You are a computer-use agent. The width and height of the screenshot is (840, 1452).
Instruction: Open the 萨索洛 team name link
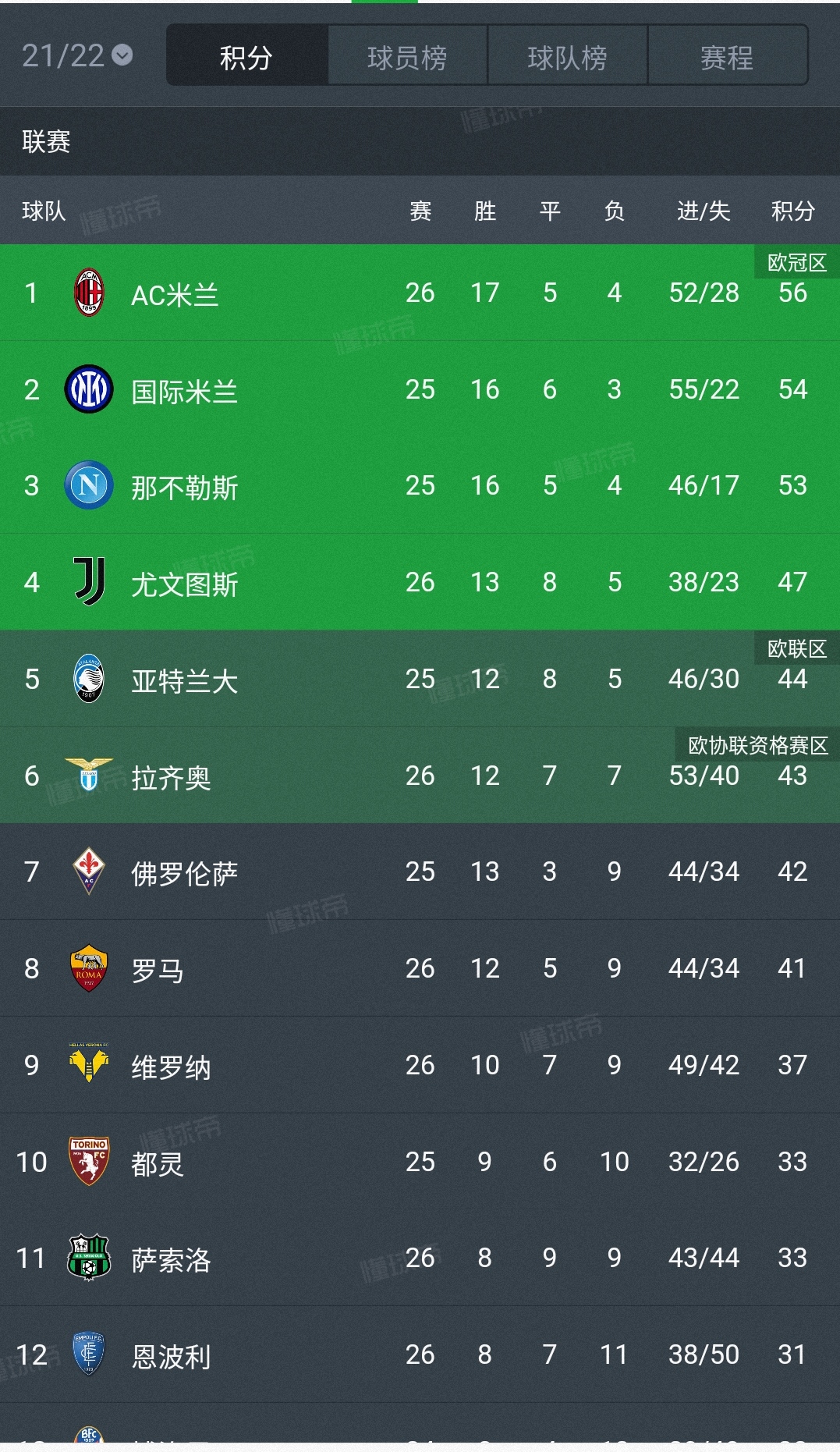click(x=171, y=1259)
